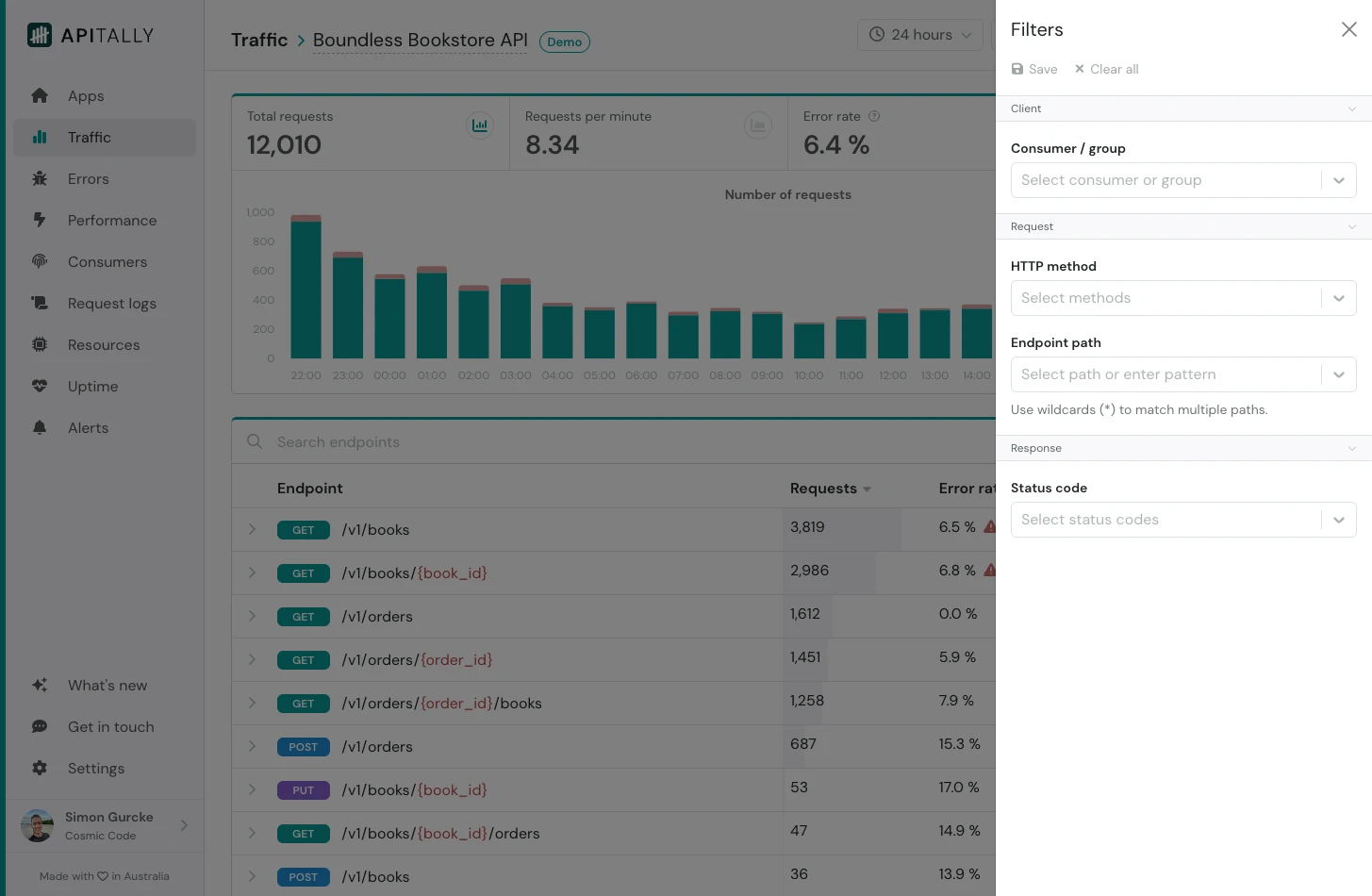Viewport: 1372px width, 896px height.
Task: Open Consumers from the sidebar
Action: (x=107, y=261)
